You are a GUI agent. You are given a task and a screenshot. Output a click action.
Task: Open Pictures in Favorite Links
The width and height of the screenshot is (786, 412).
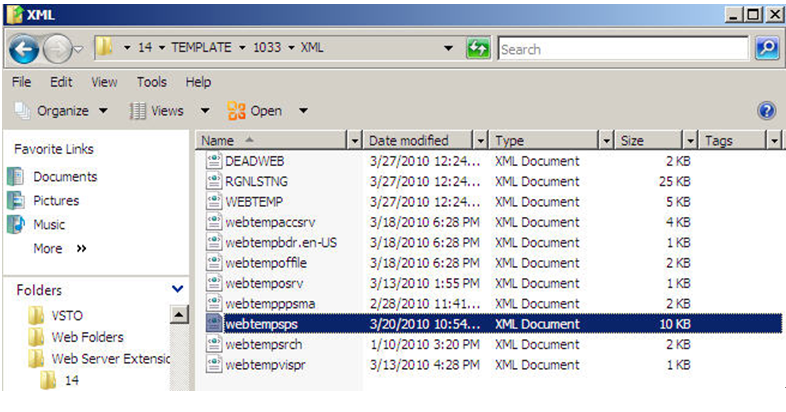[x=56, y=201]
